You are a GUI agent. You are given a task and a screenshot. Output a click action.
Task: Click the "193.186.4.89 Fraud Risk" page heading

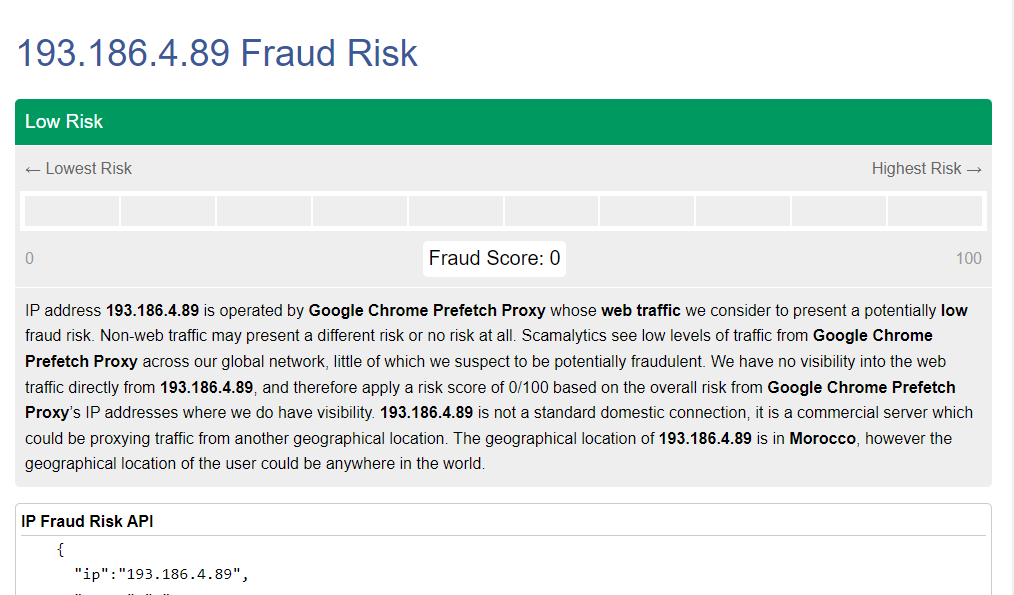point(217,53)
